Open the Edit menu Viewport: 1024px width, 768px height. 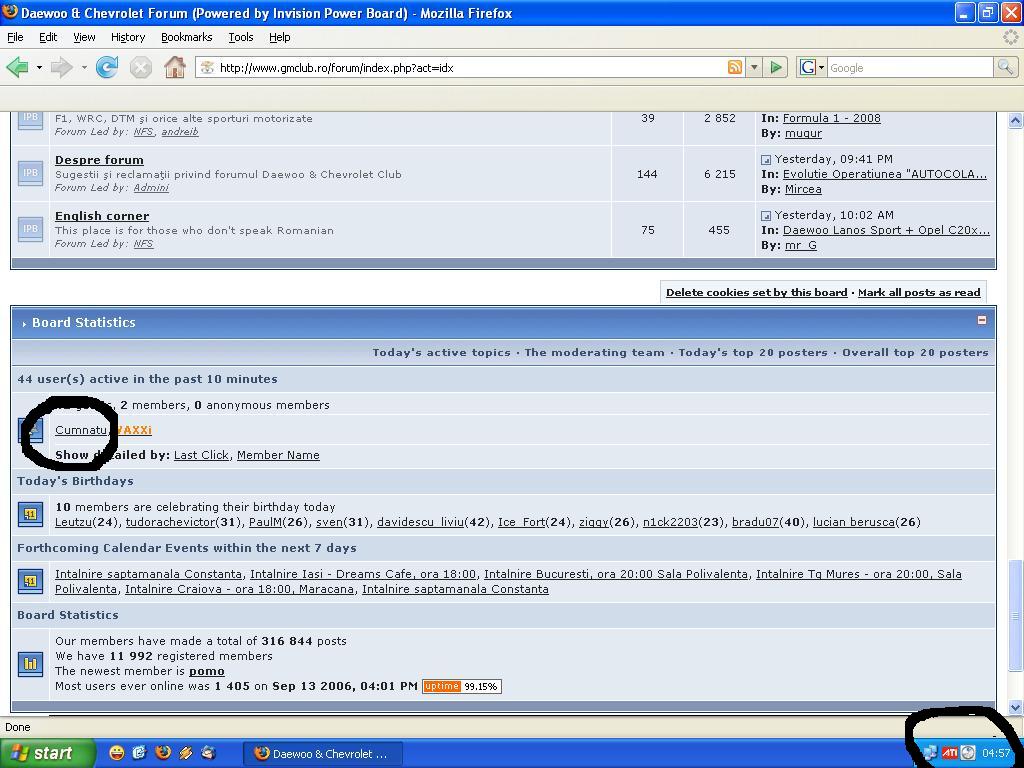pos(48,37)
